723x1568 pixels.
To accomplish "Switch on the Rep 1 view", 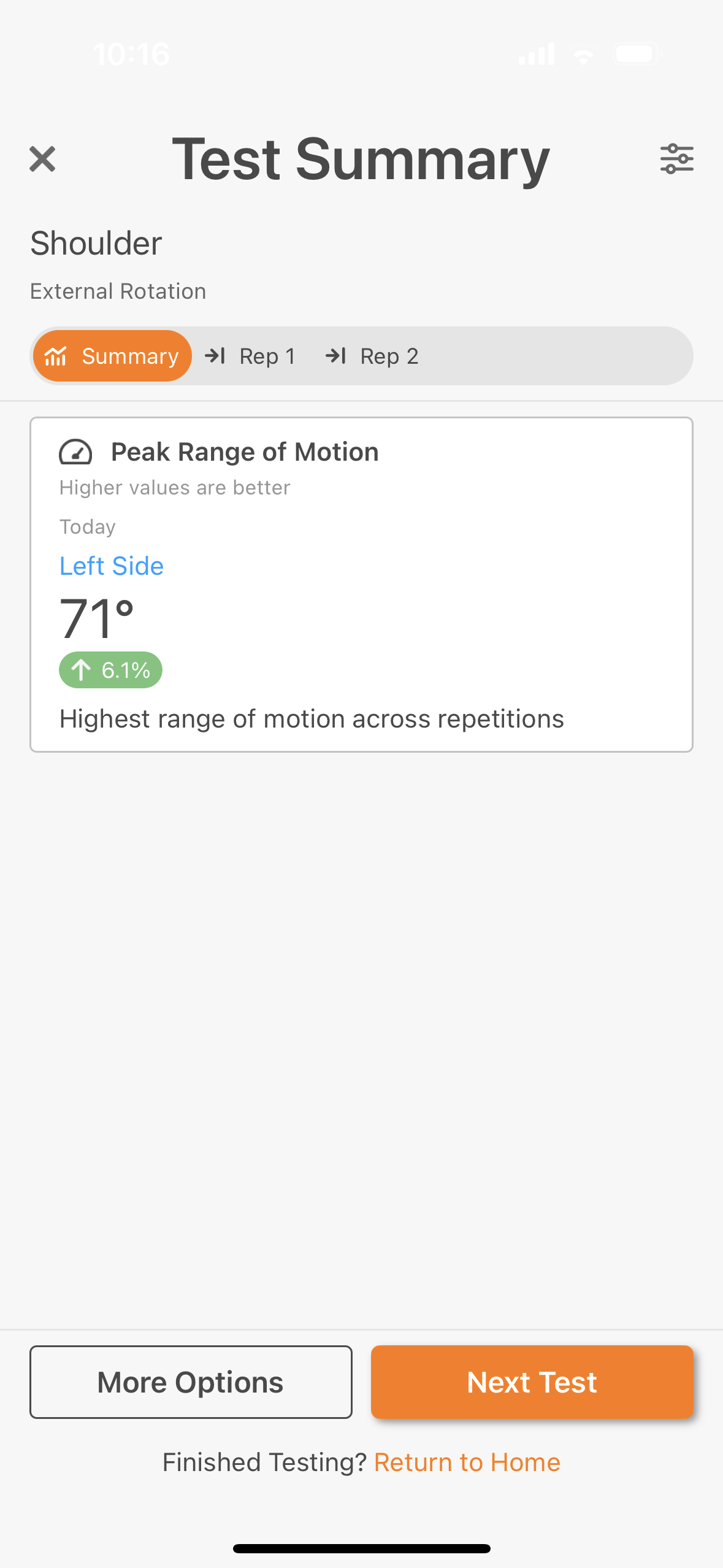I will pos(267,356).
